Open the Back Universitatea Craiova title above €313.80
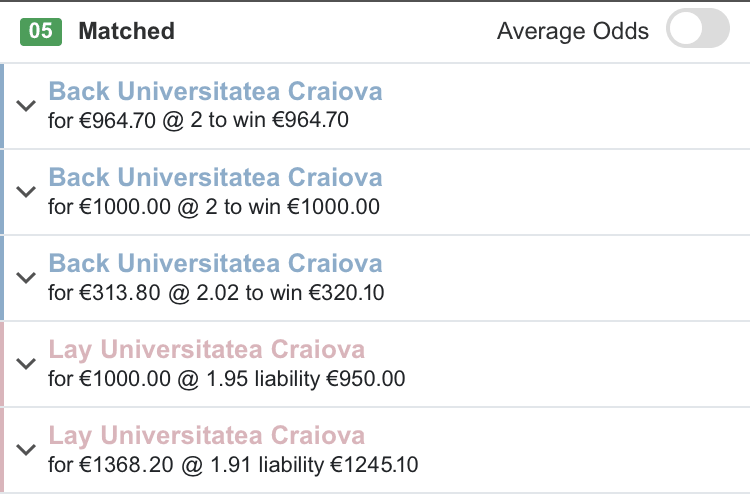The height and width of the screenshot is (494, 750). [x=215, y=264]
